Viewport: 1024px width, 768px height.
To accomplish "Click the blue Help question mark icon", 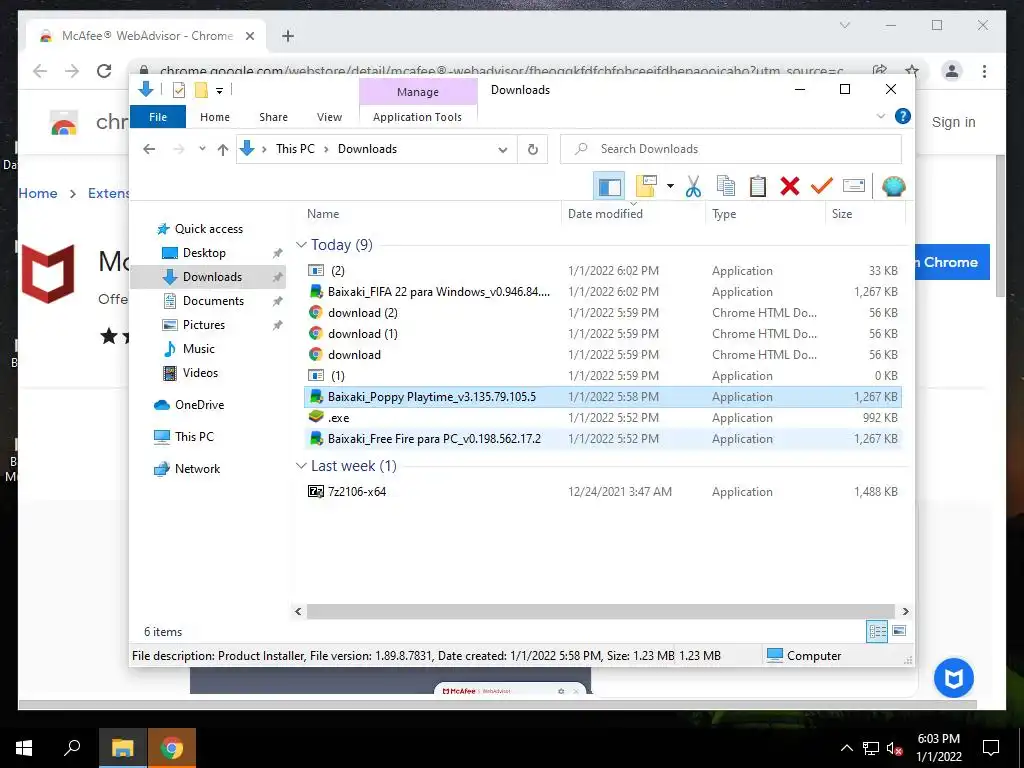I will pos(903,116).
